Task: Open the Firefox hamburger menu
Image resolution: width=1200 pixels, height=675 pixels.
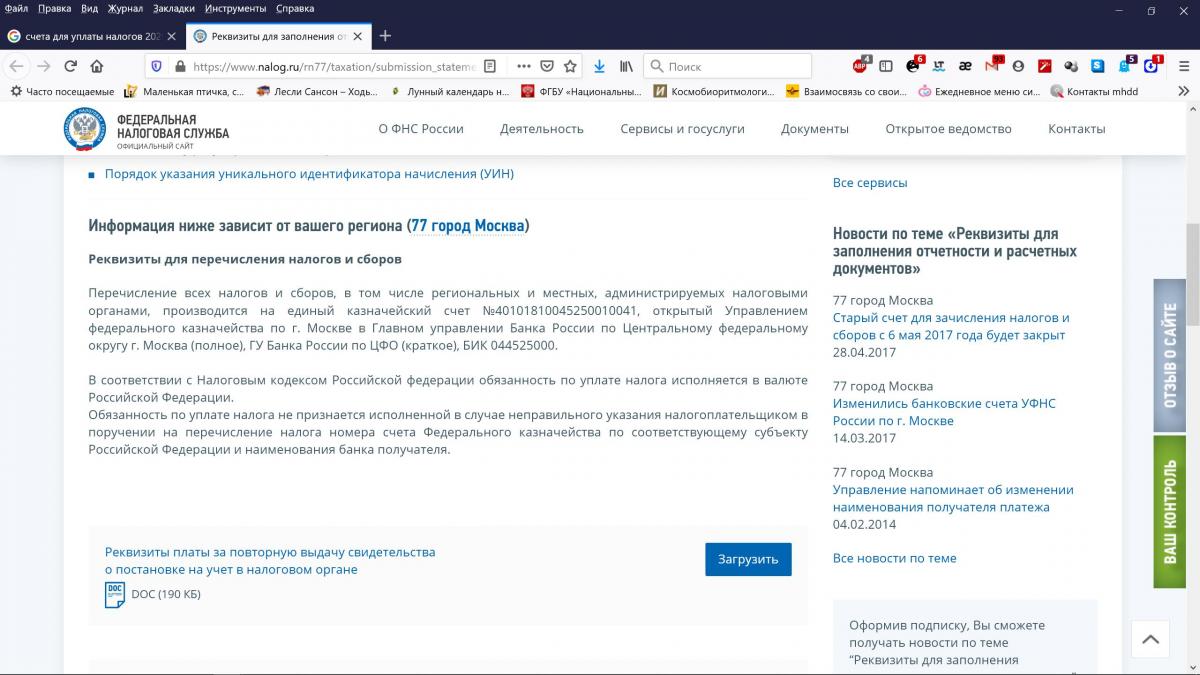Action: pos(1183,66)
